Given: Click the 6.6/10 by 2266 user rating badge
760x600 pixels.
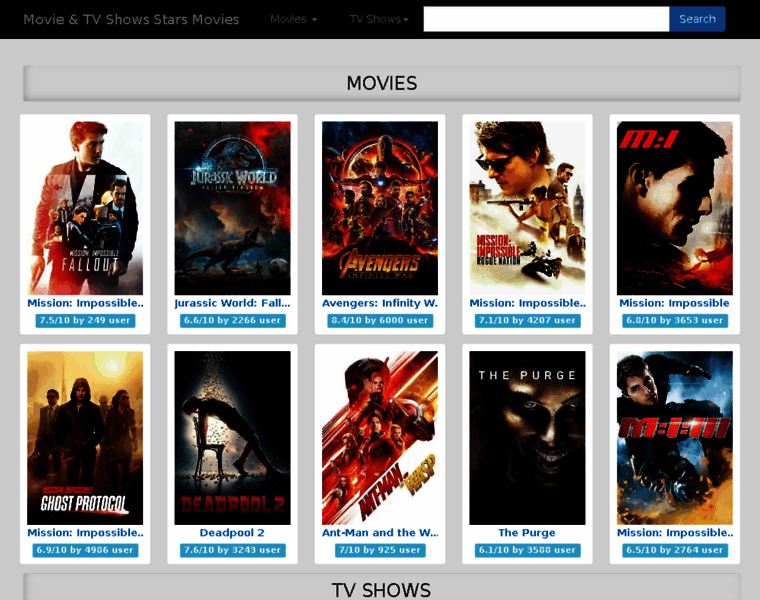Looking at the screenshot, I should (233, 320).
